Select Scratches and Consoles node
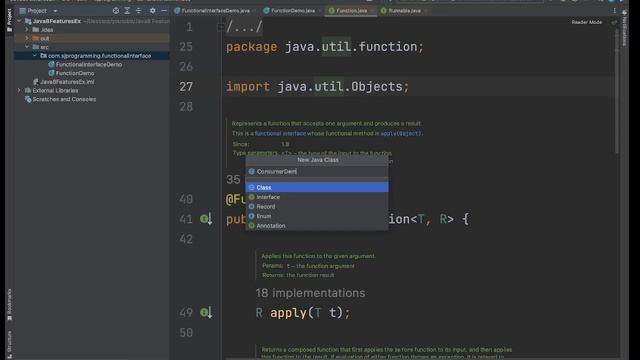Image resolution: width=640 pixels, height=360 pixels. coord(64,99)
